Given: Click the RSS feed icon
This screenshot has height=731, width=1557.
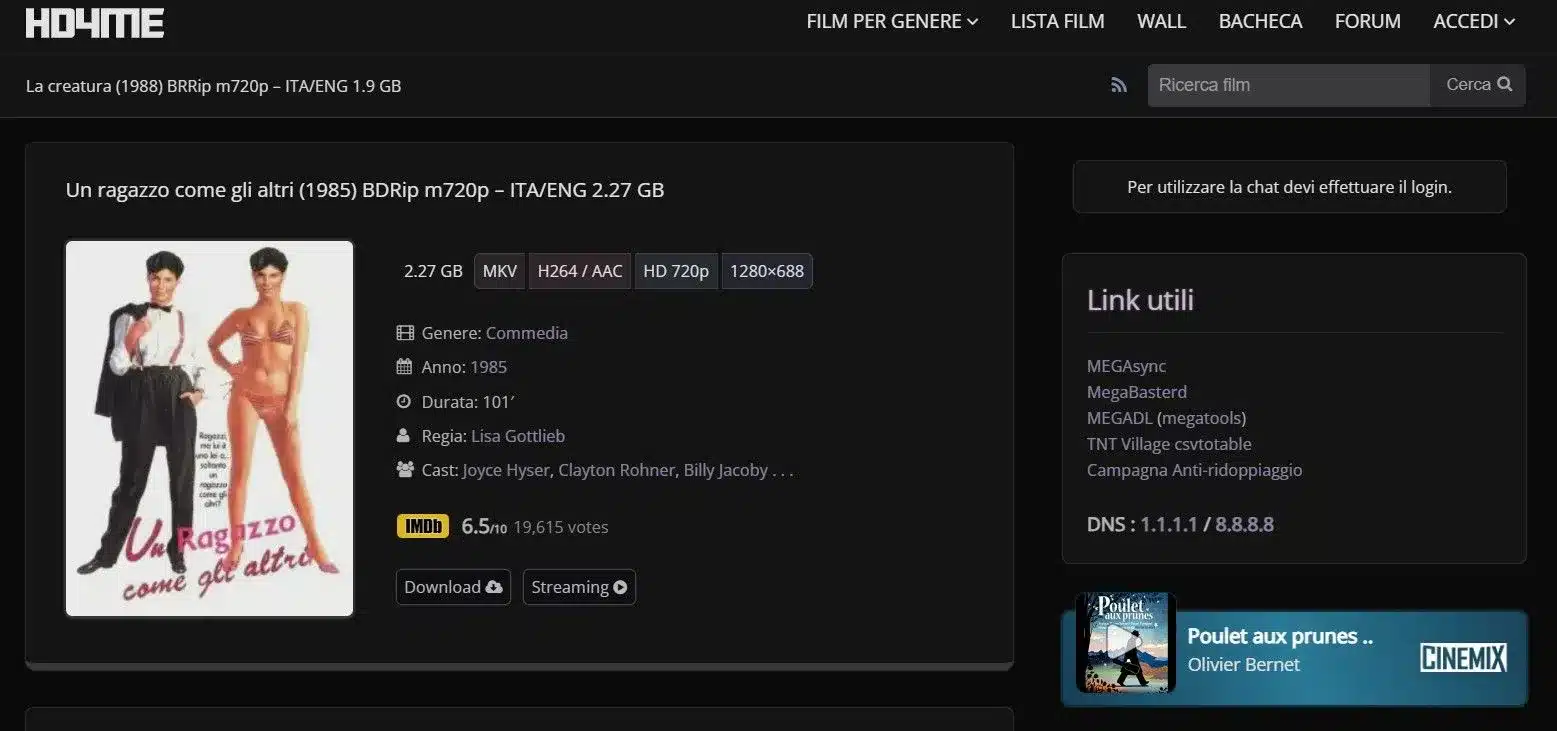Looking at the screenshot, I should (x=1119, y=86).
